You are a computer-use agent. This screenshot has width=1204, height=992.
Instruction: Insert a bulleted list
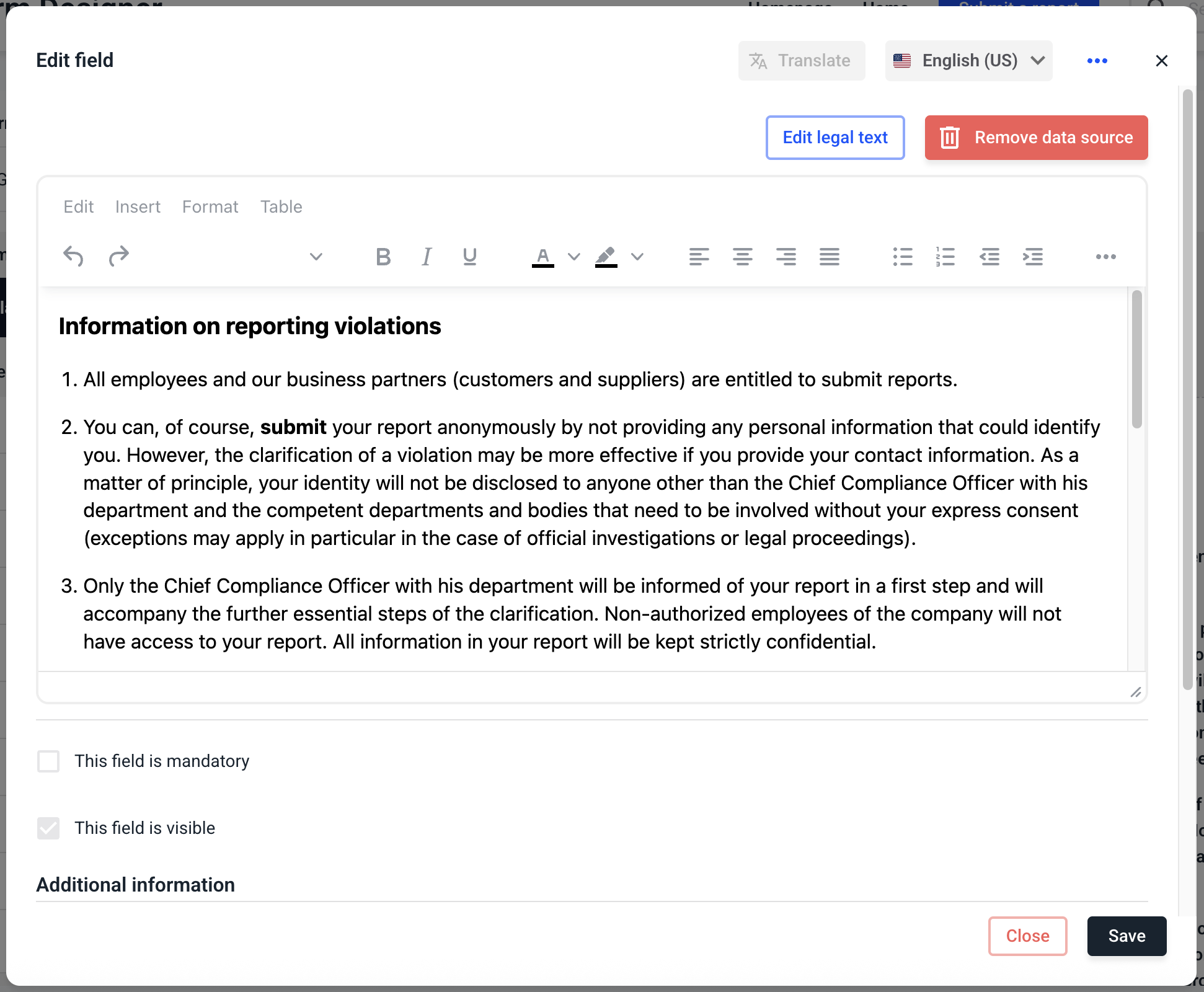pyautogui.click(x=903, y=256)
